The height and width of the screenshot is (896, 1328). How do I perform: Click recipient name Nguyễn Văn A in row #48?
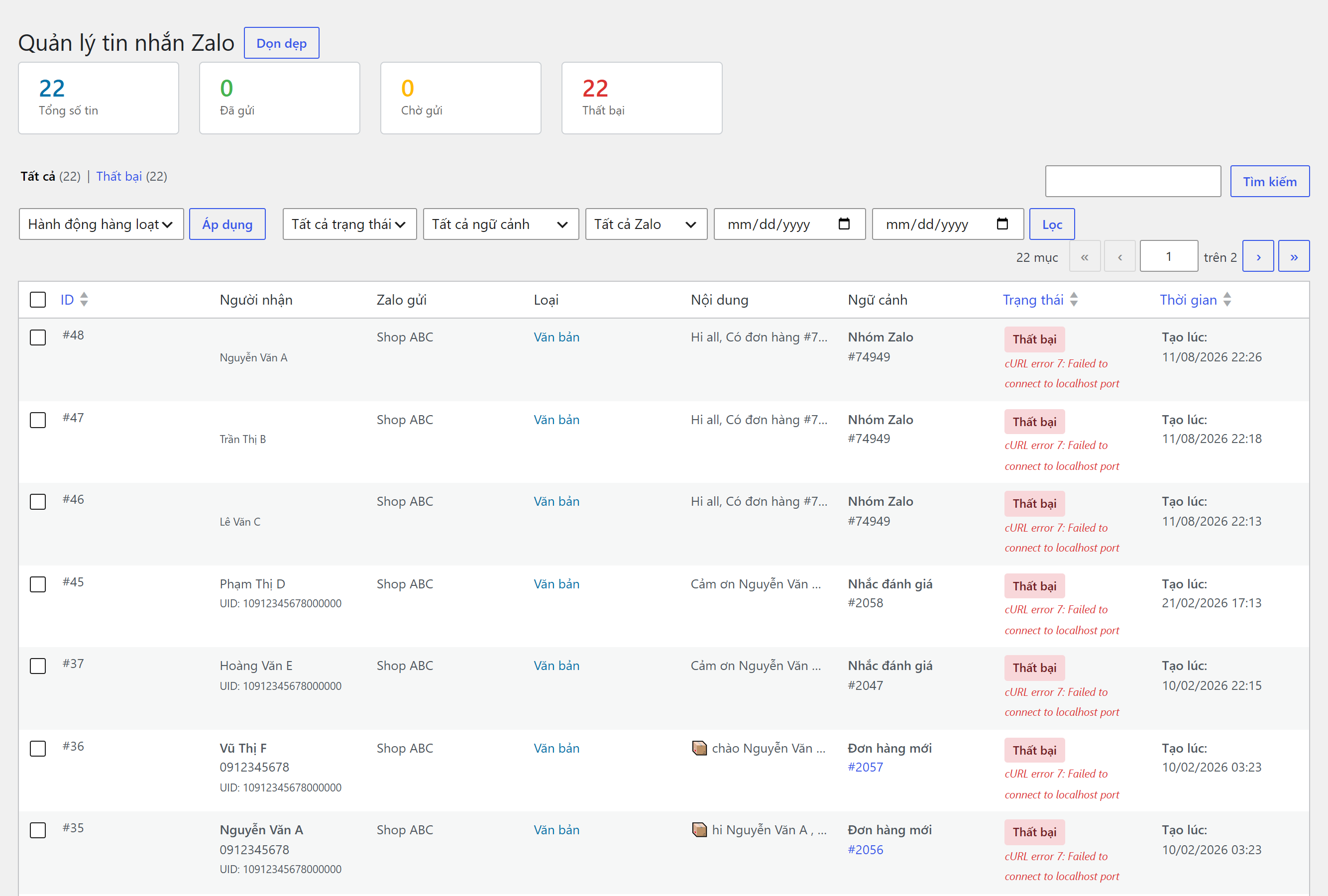click(x=253, y=358)
